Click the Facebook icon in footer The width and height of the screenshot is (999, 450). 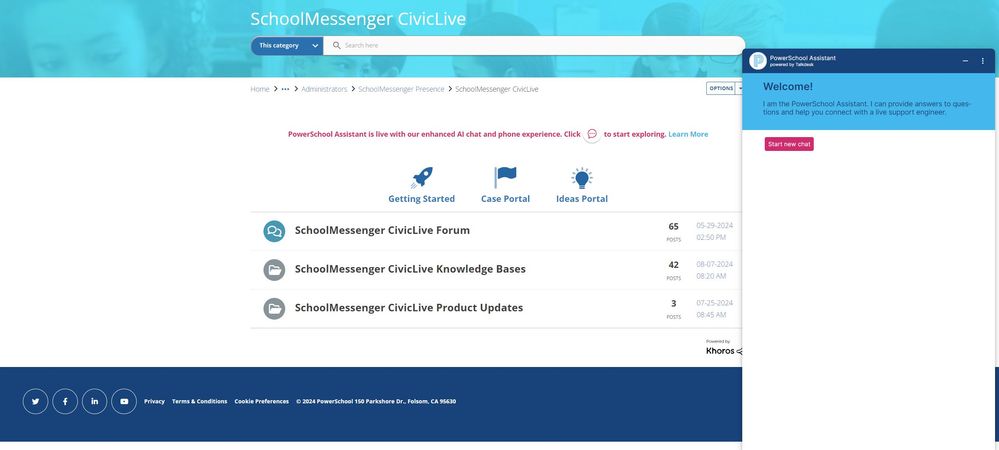click(65, 401)
